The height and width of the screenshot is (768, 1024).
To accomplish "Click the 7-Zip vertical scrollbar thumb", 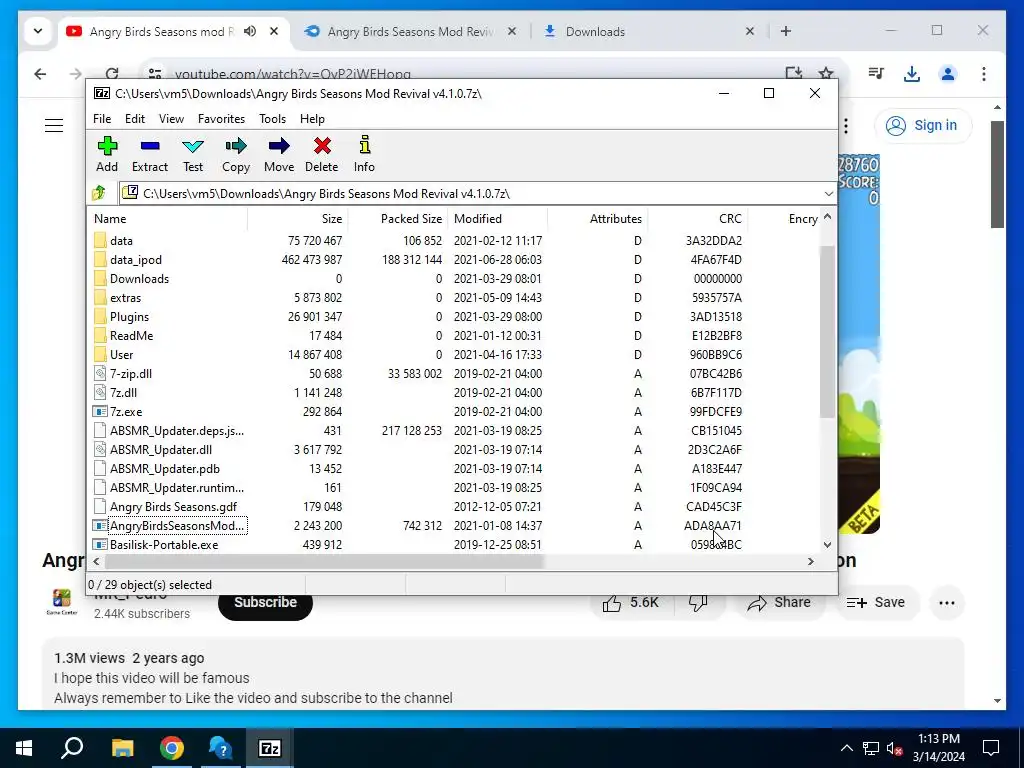I will [827, 331].
